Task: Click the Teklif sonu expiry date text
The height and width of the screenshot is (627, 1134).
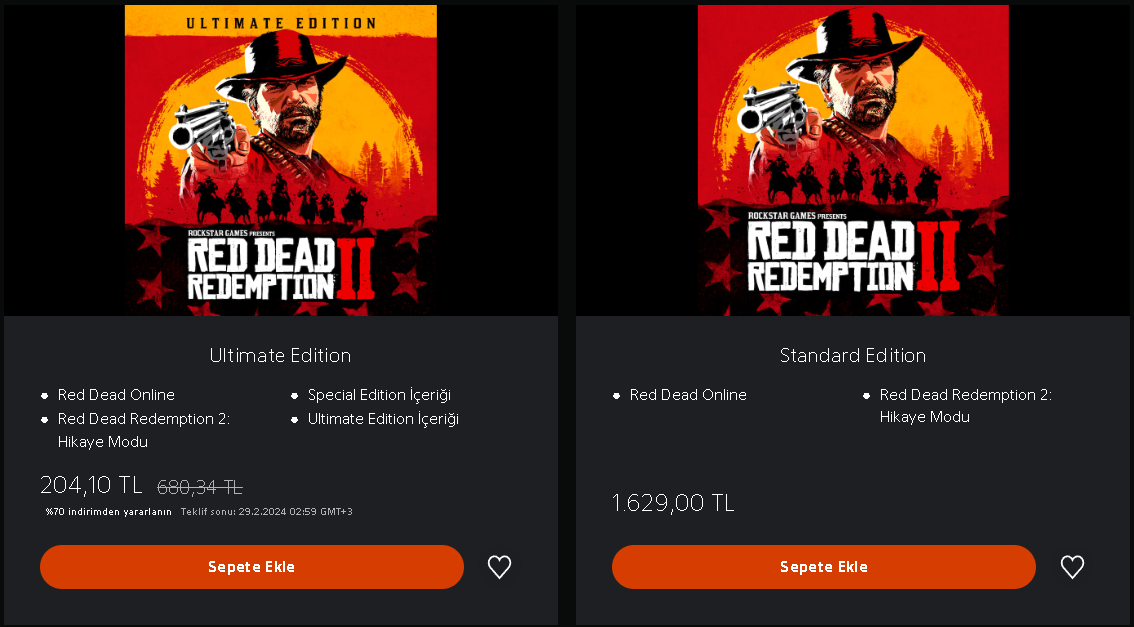Action: pyautogui.click(x=266, y=512)
